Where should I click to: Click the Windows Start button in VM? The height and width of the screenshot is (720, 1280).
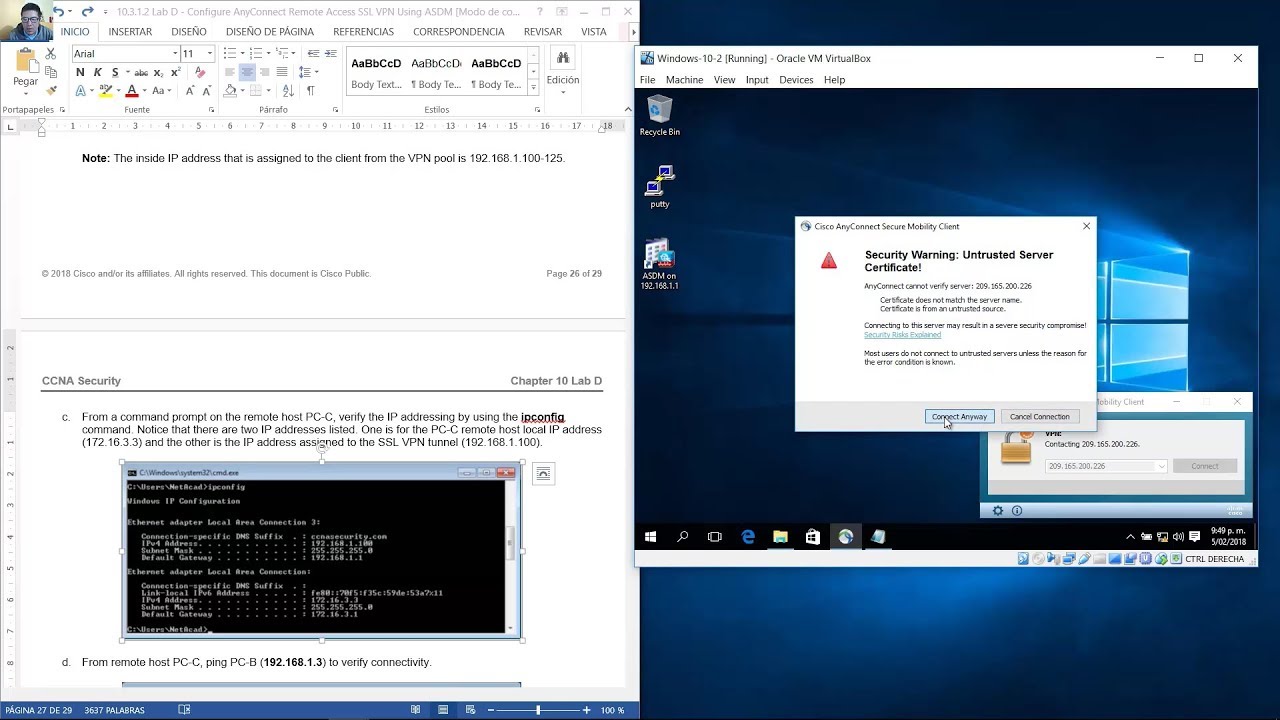point(650,537)
